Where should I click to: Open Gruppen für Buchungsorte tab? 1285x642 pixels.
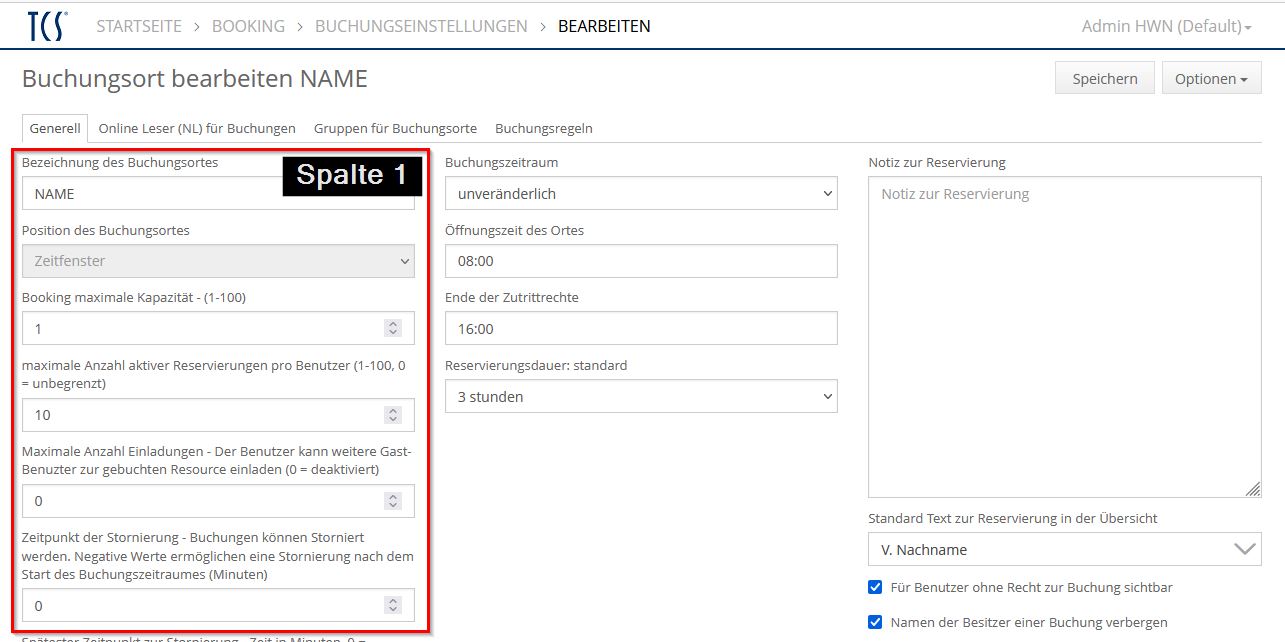pyautogui.click(x=395, y=128)
